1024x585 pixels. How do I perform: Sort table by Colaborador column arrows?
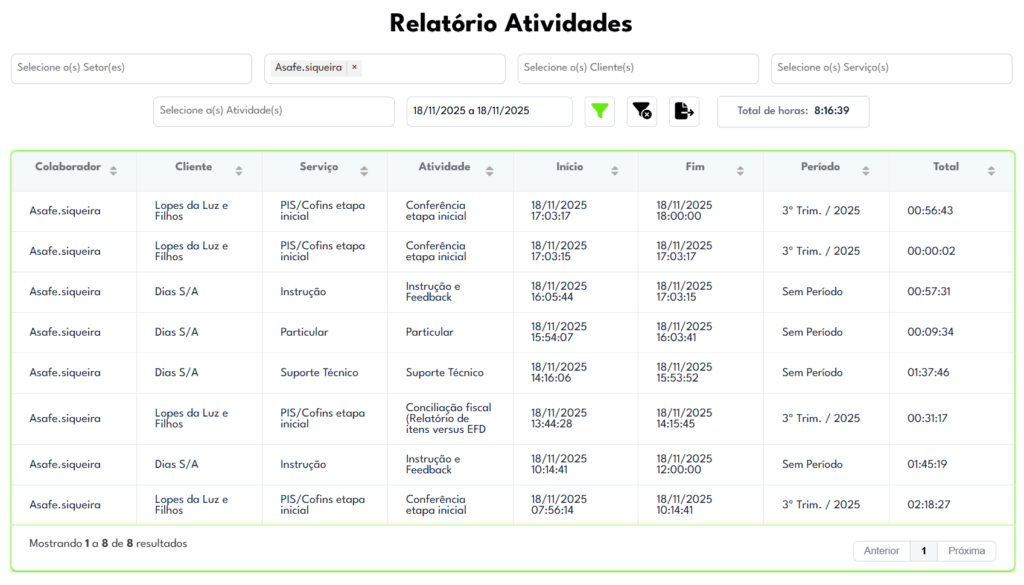coord(113,170)
